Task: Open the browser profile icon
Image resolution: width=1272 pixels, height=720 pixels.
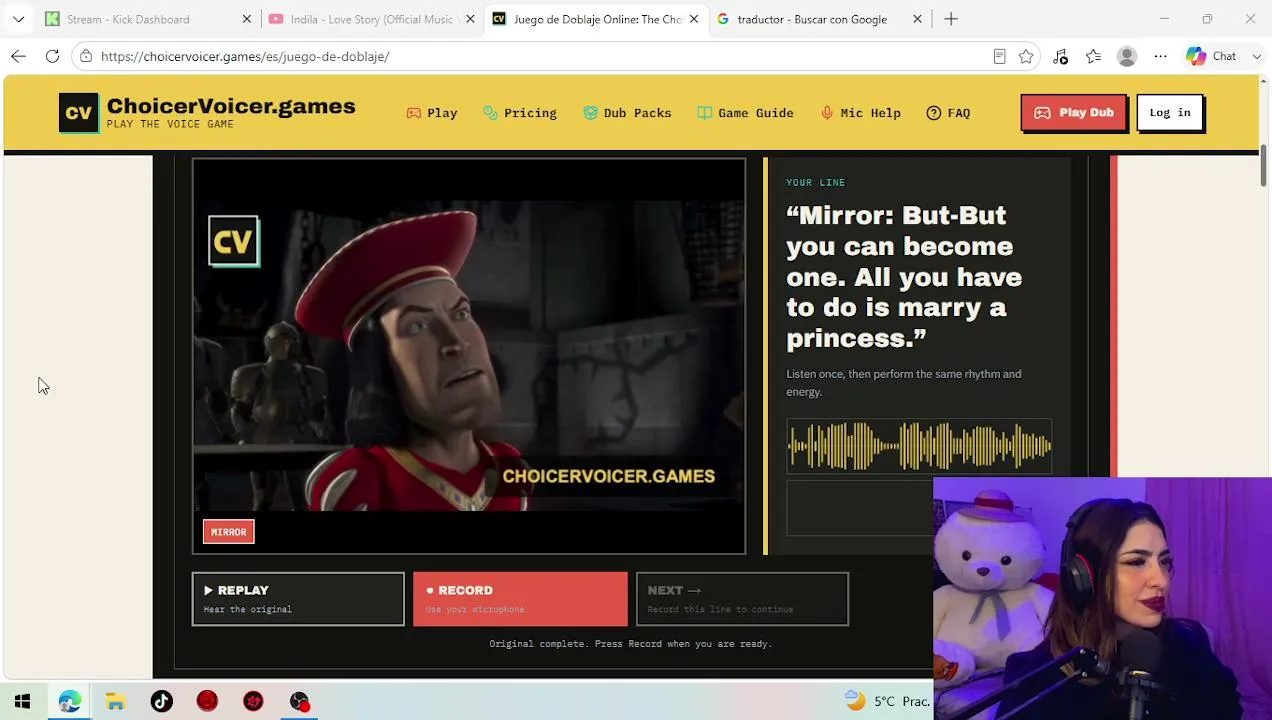Action: (x=1127, y=56)
